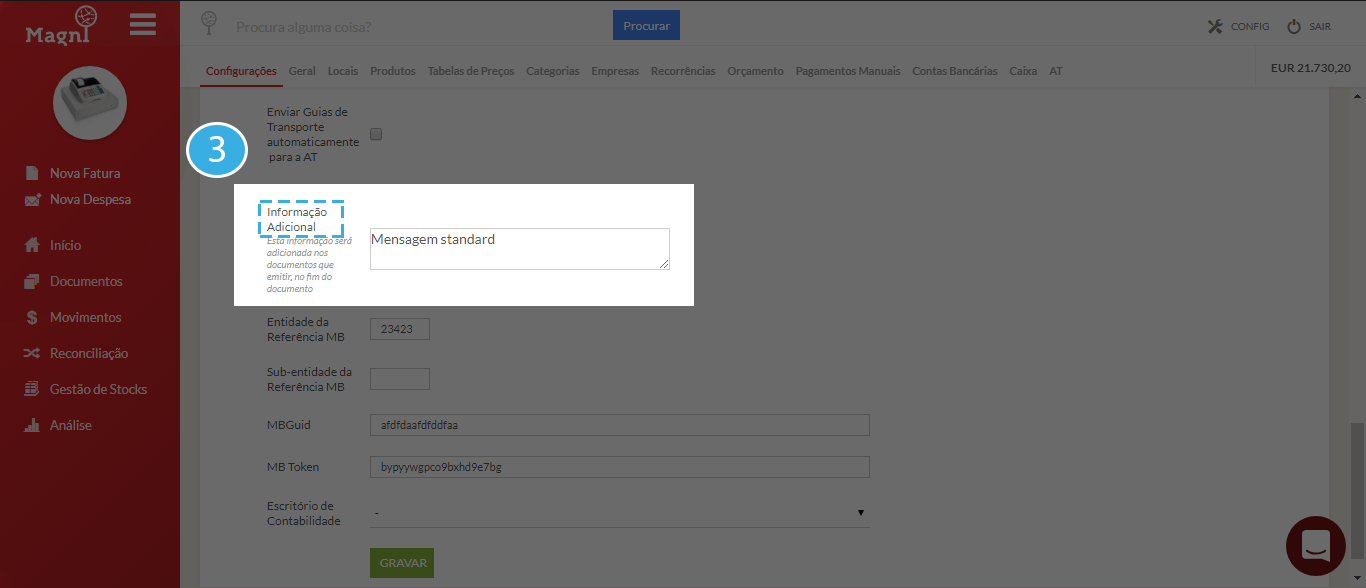Click the Nova Despesa envelope icon
1366x588 pixels.
click(x=32, y=199)
